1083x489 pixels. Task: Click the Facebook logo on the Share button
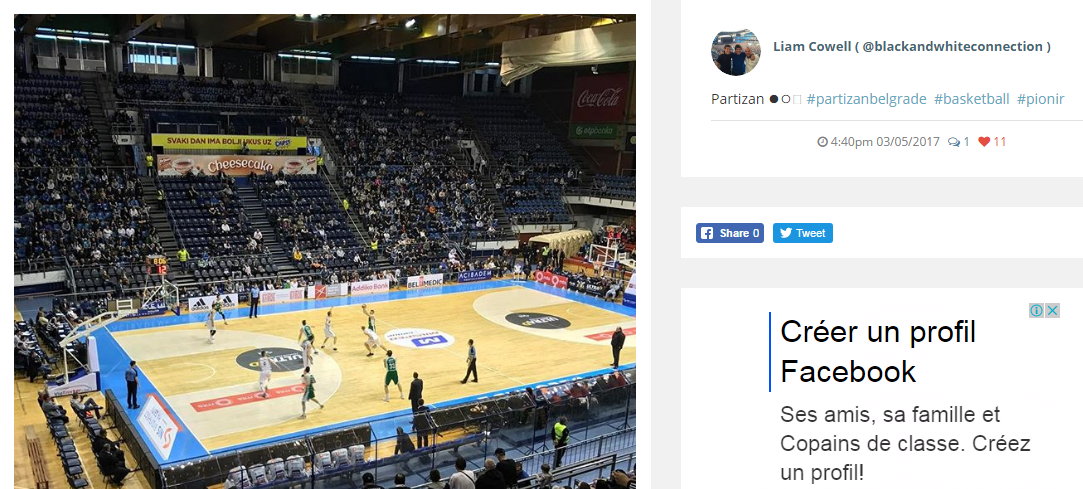click(x=707, y=233)
